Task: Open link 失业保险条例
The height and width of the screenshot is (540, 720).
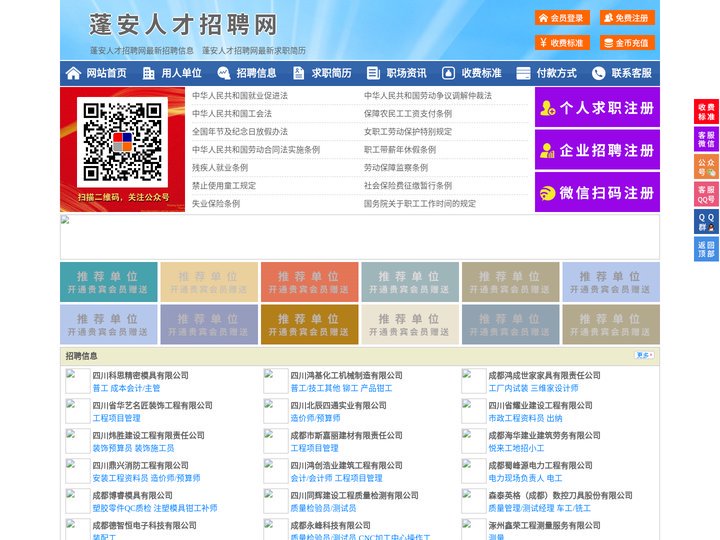Action: pyautogui.click(x=216, y=203)
